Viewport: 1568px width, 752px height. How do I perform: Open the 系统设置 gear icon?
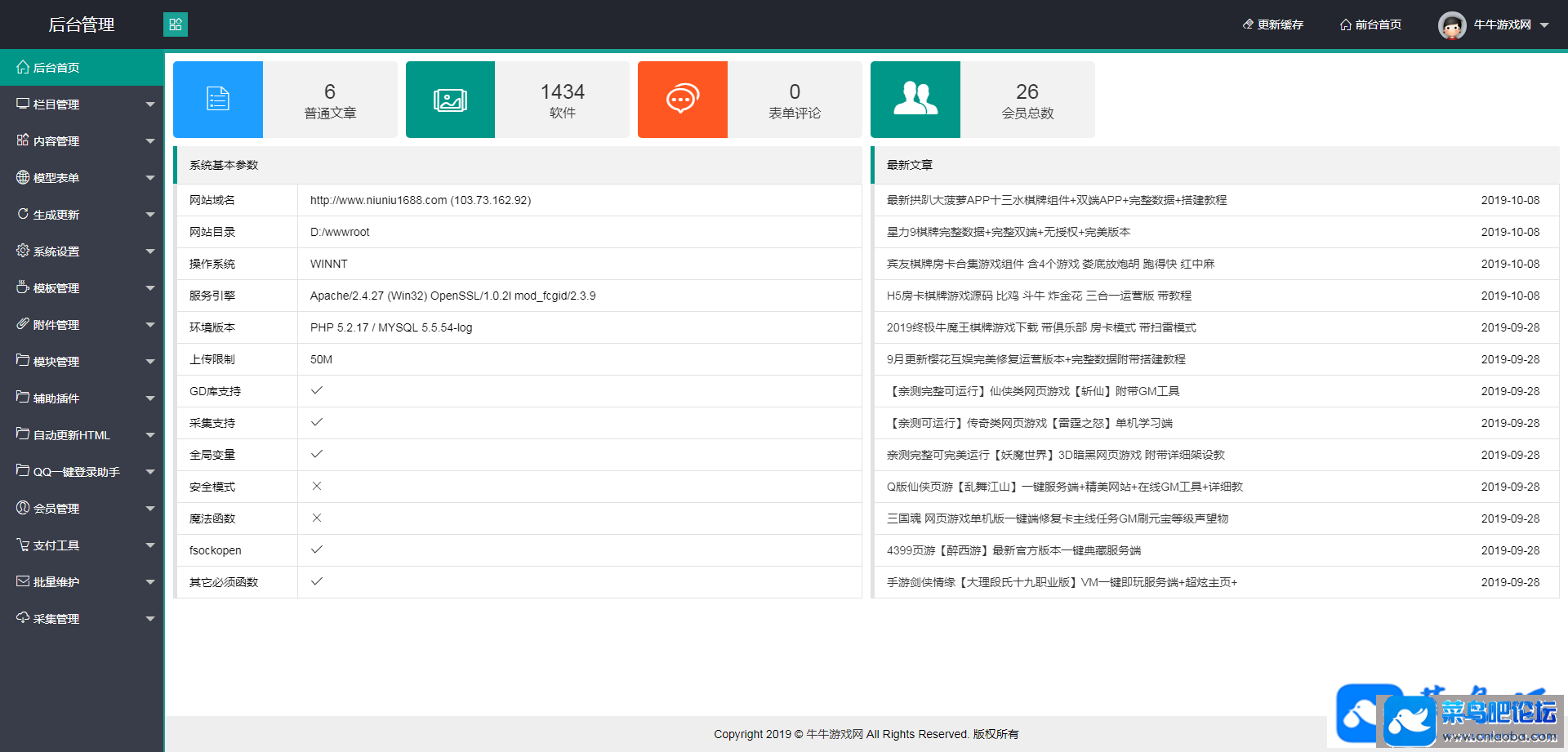click(x=23, y=251)
